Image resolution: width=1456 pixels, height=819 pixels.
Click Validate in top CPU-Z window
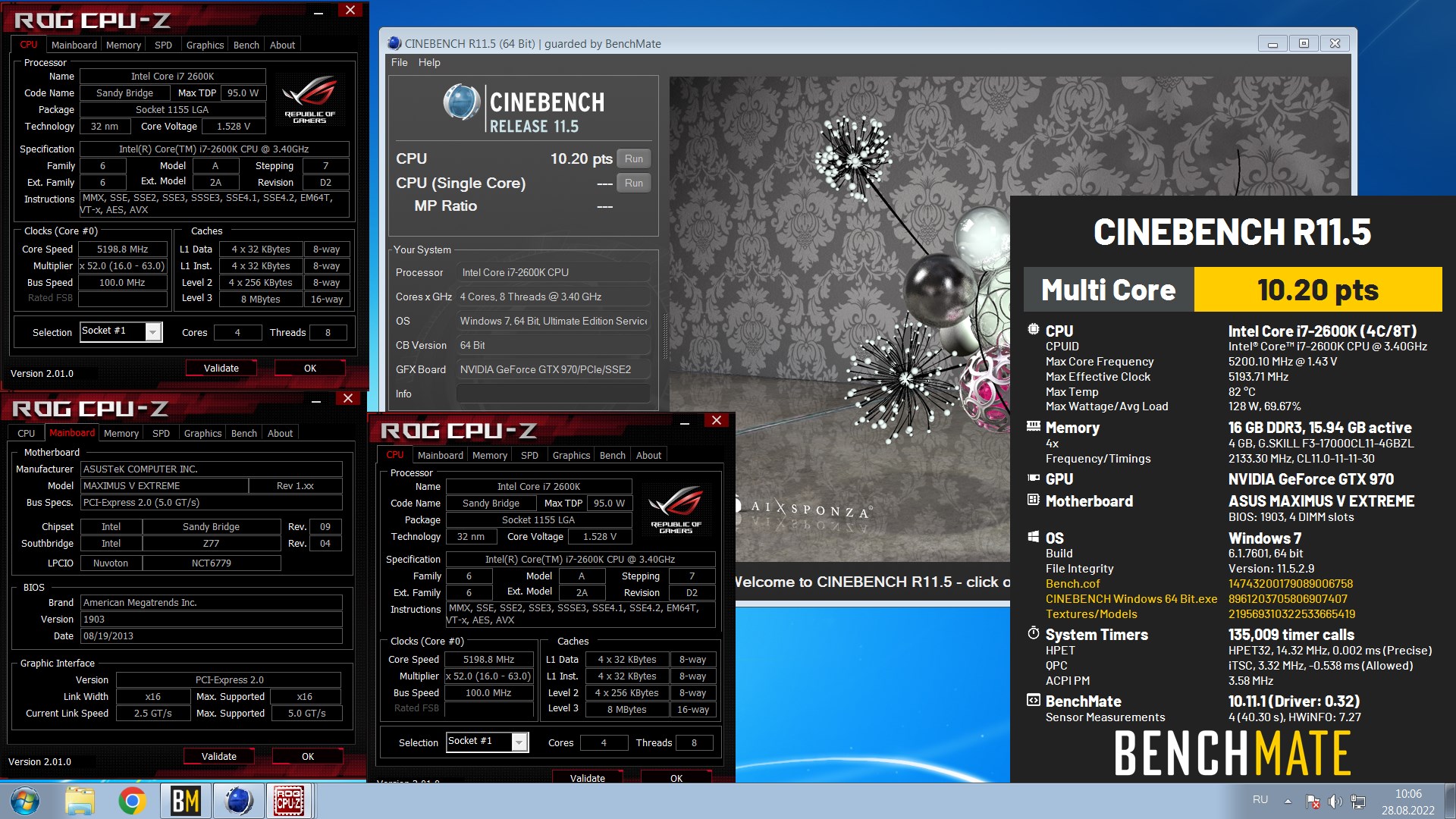coord(221,368)
